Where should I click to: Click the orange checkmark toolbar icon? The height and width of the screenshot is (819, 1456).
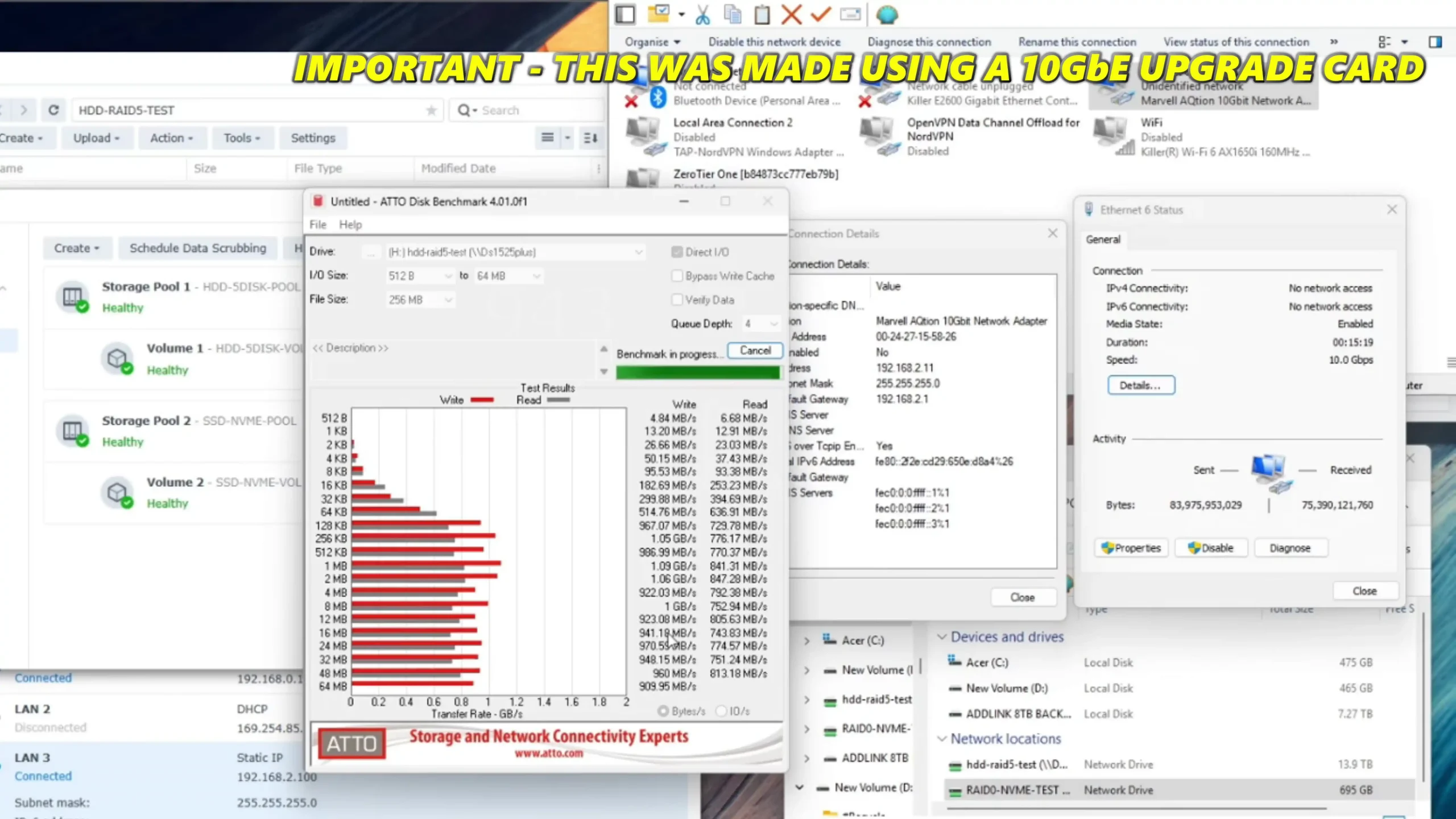[x=820, y=15]
